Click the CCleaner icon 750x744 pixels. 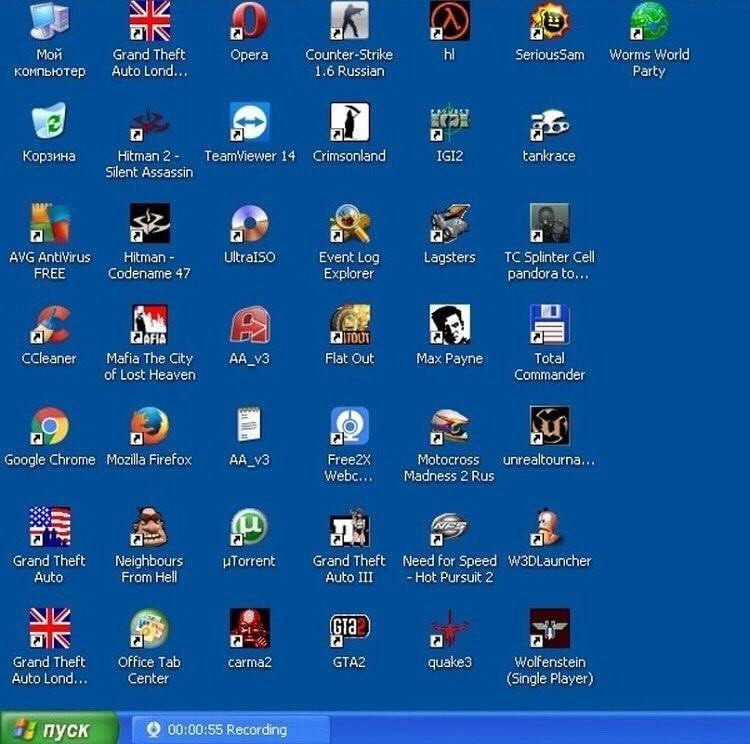[49, 324]
